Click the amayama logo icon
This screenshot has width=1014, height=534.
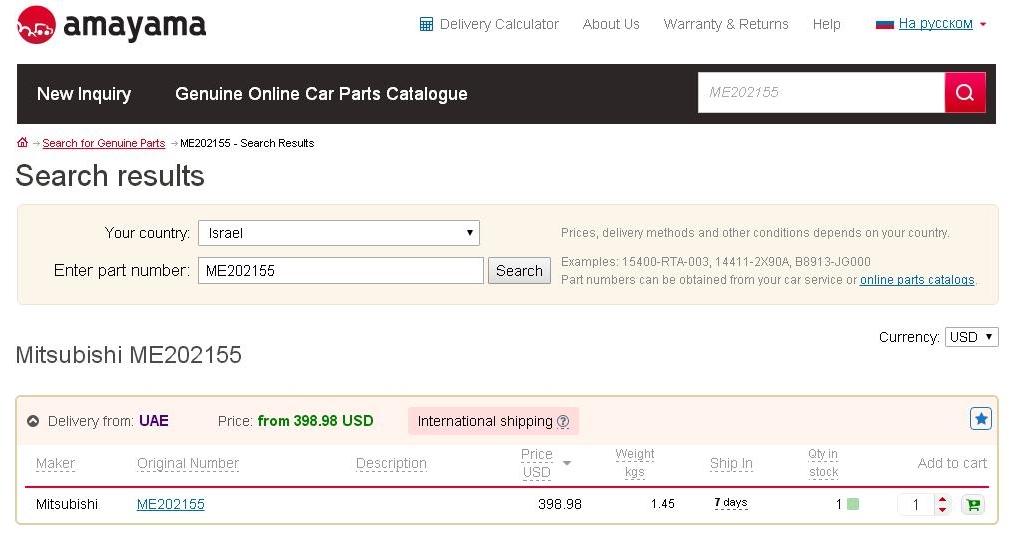click(36, 25)
